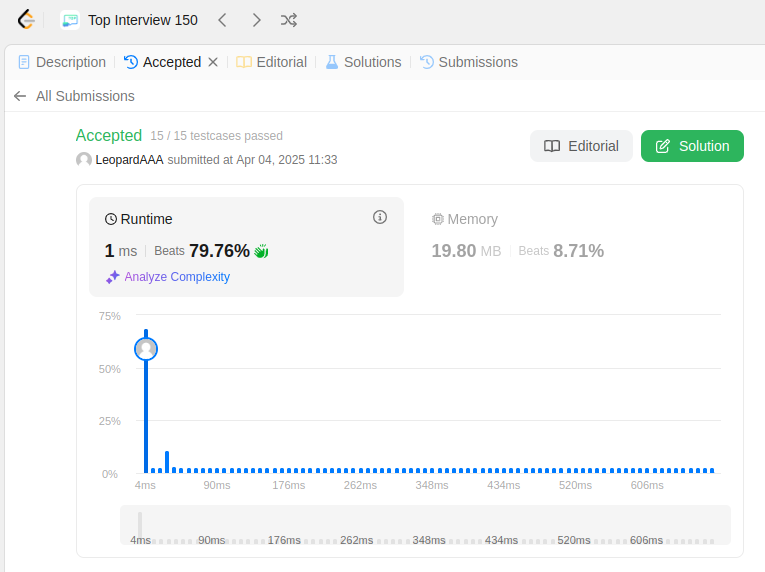Click the avatar marker on runtime chart
Viewport: 765px width, 572px height.
pos(146,349)
